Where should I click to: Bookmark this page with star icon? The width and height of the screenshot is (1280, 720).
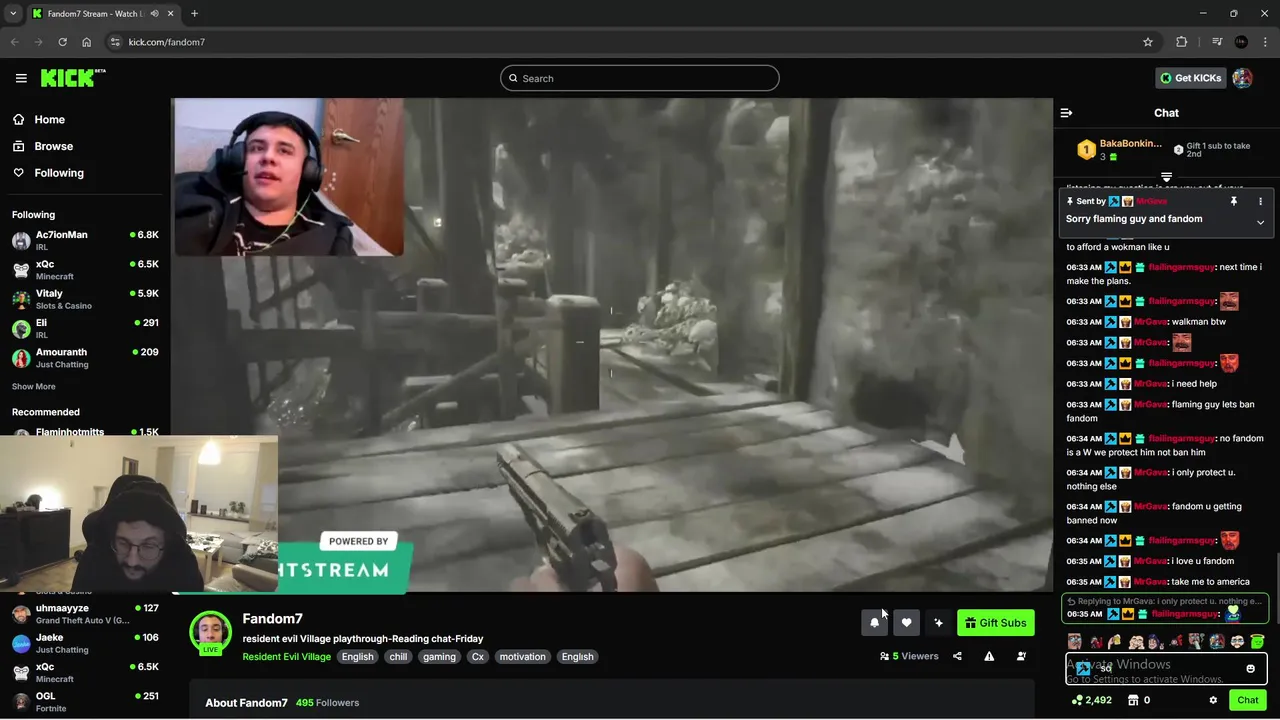pyautogui.click(x=1148, y=42)
